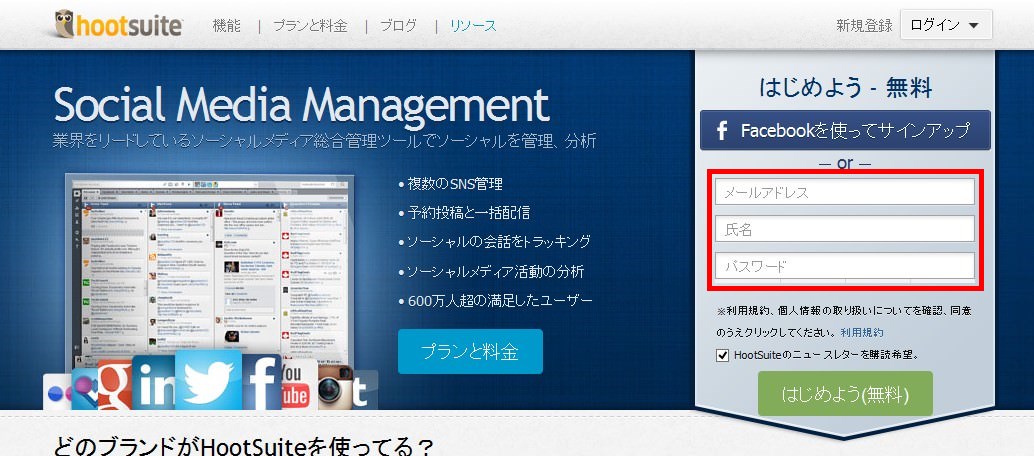The width and height of the screenshot is (1034, 456).
Task: Click the Instagram camera icon
Action: [335, 387]
